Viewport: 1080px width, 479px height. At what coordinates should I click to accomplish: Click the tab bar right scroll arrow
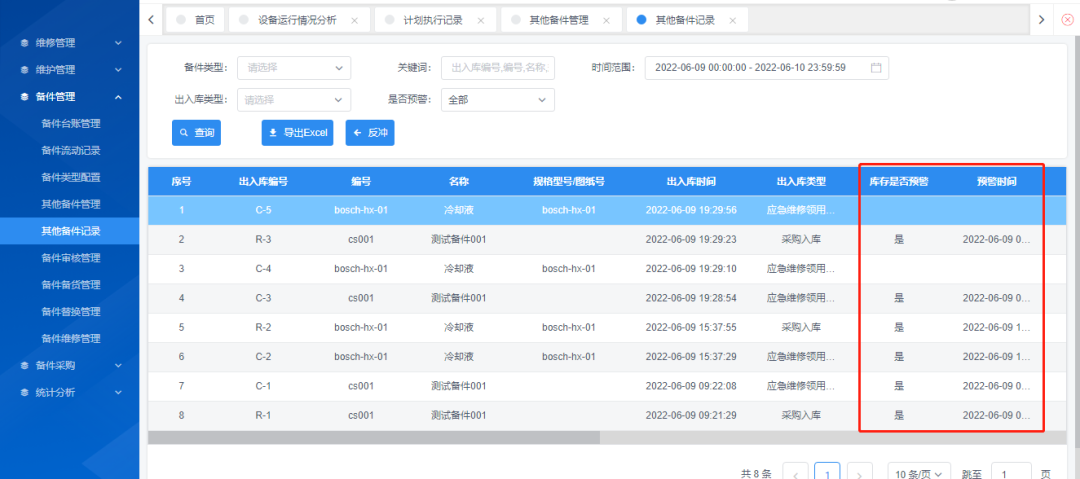tap(1041, 20)
